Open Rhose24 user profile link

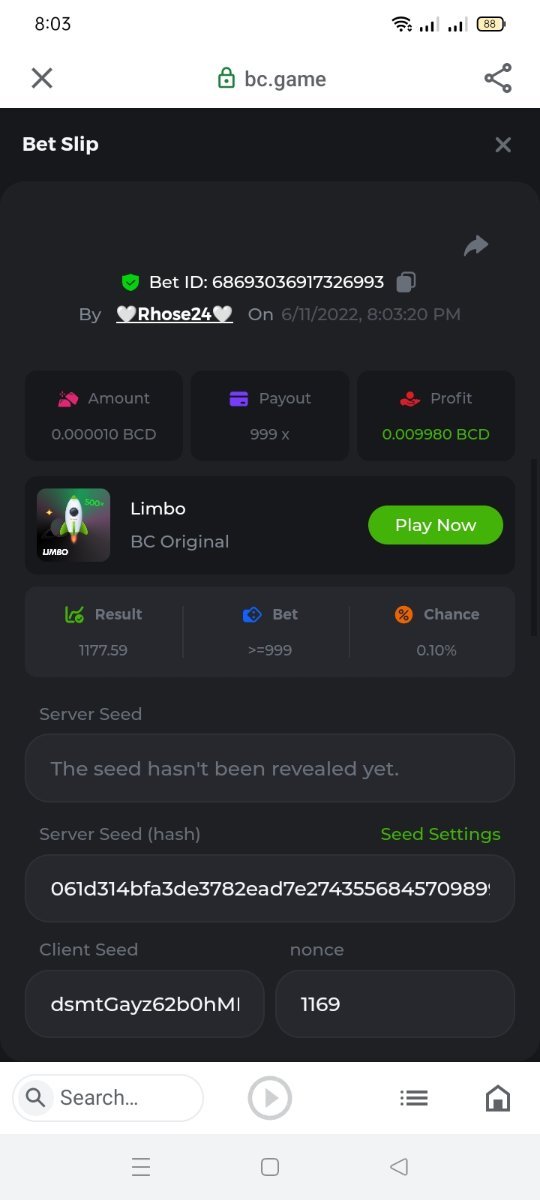pyautogui.click(x=175, y=314)
